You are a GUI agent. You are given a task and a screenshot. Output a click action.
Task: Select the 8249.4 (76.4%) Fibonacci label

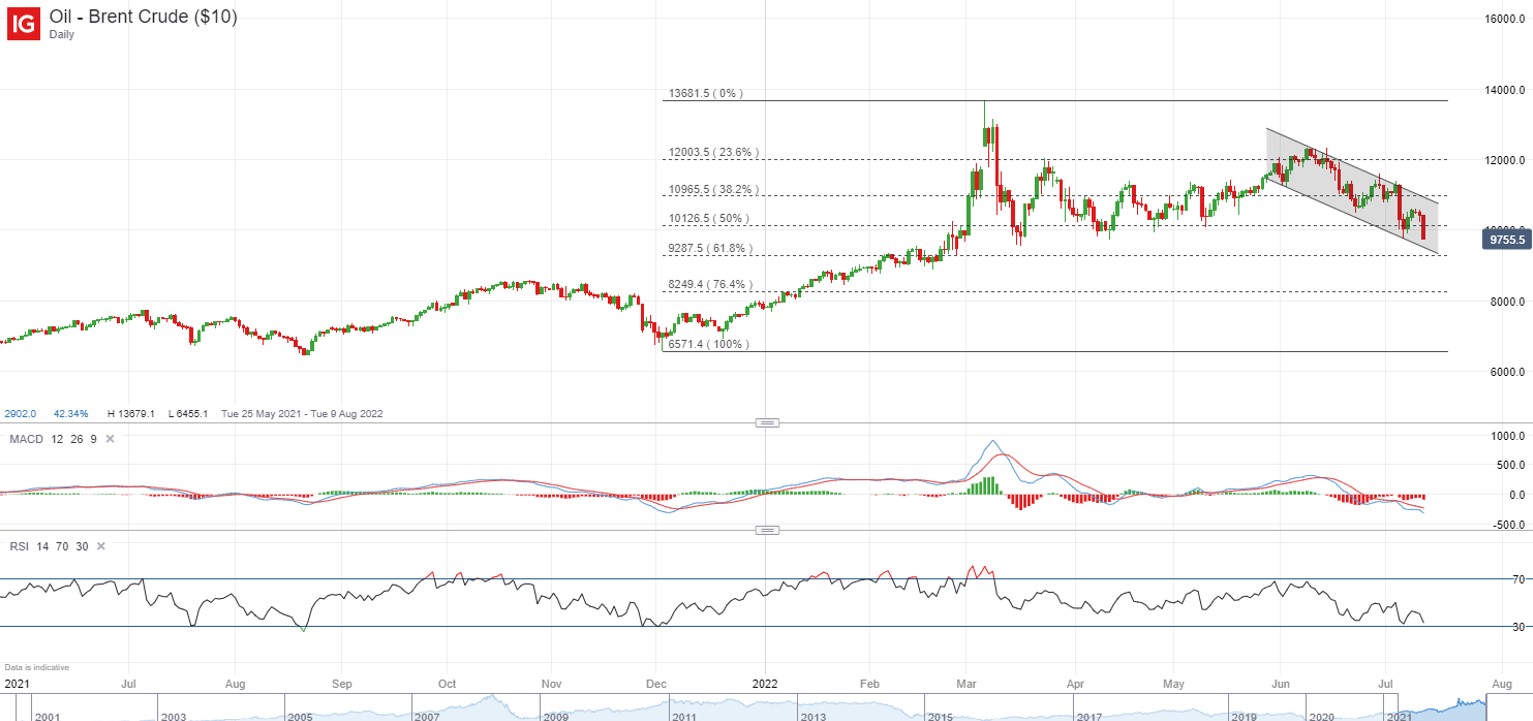click(710, 285)
